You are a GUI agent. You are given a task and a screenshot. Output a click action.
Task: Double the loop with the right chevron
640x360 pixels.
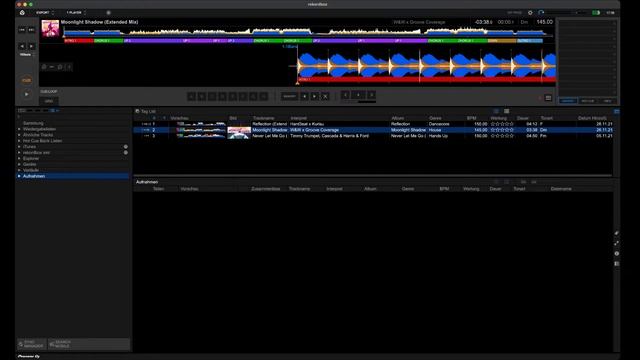click(x=371, y=95)
